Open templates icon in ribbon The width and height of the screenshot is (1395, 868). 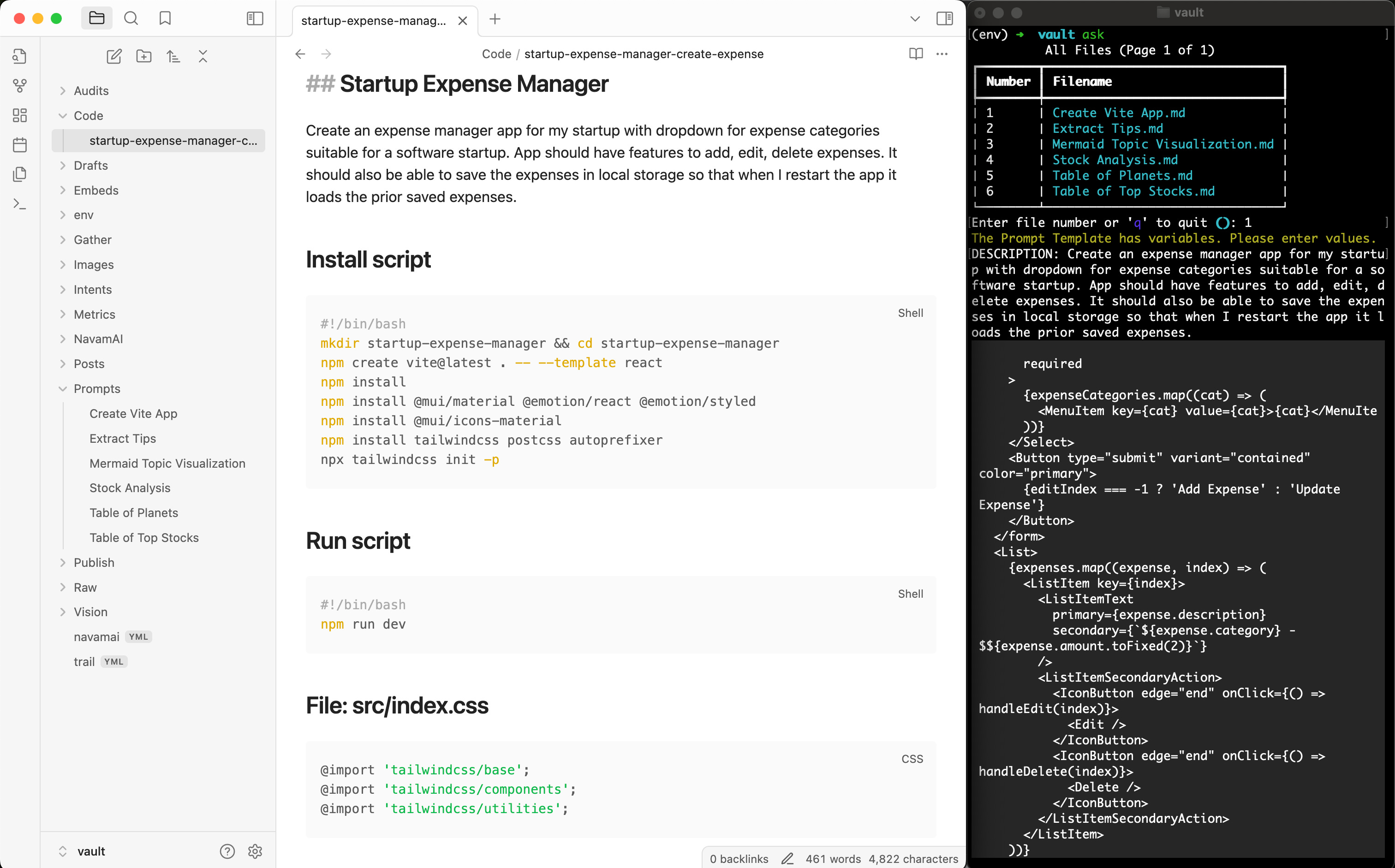(19, 174)
